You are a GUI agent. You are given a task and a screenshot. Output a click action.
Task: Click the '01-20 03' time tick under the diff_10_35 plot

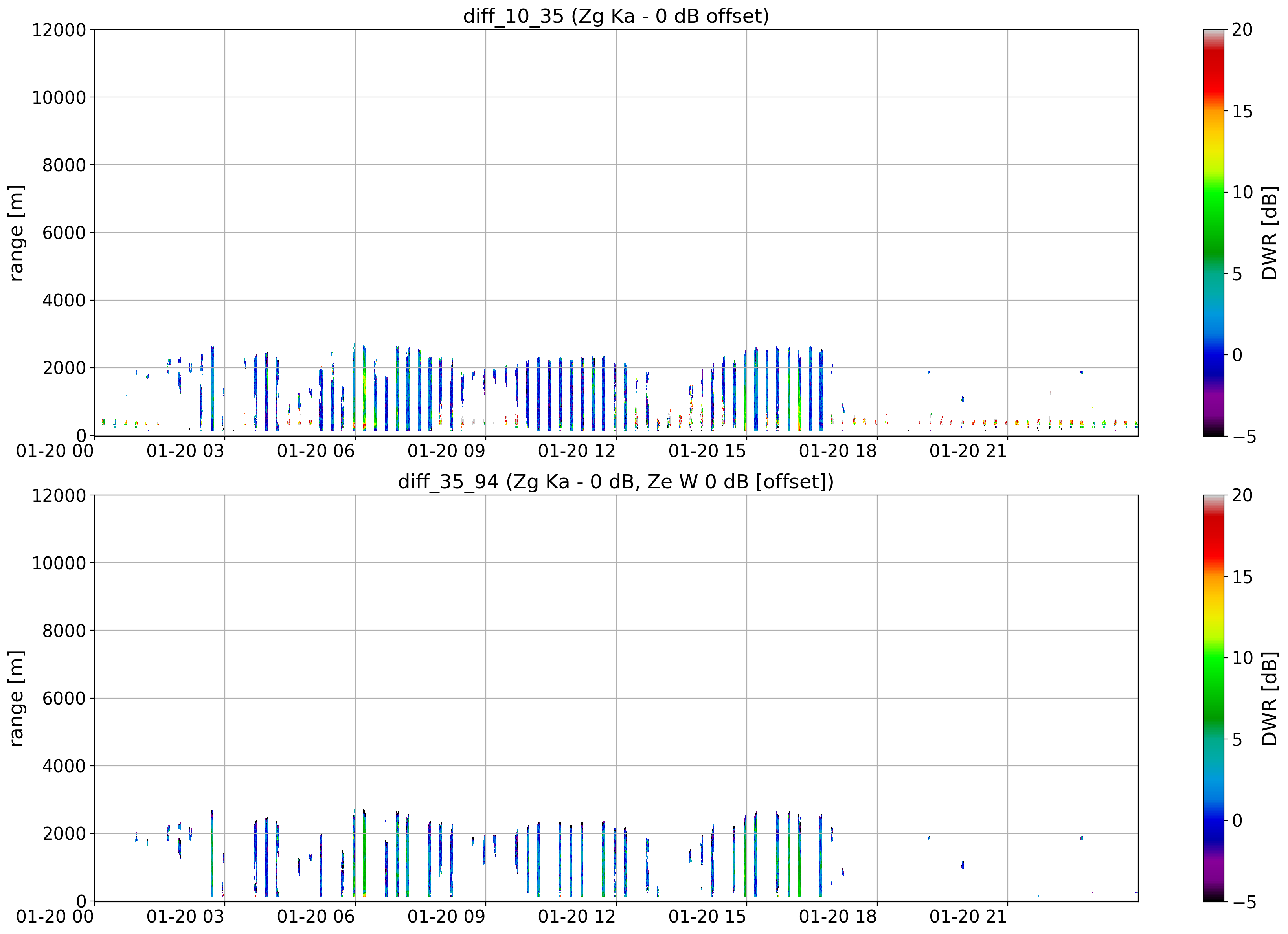pyautogui.click(x=186, y=451)
